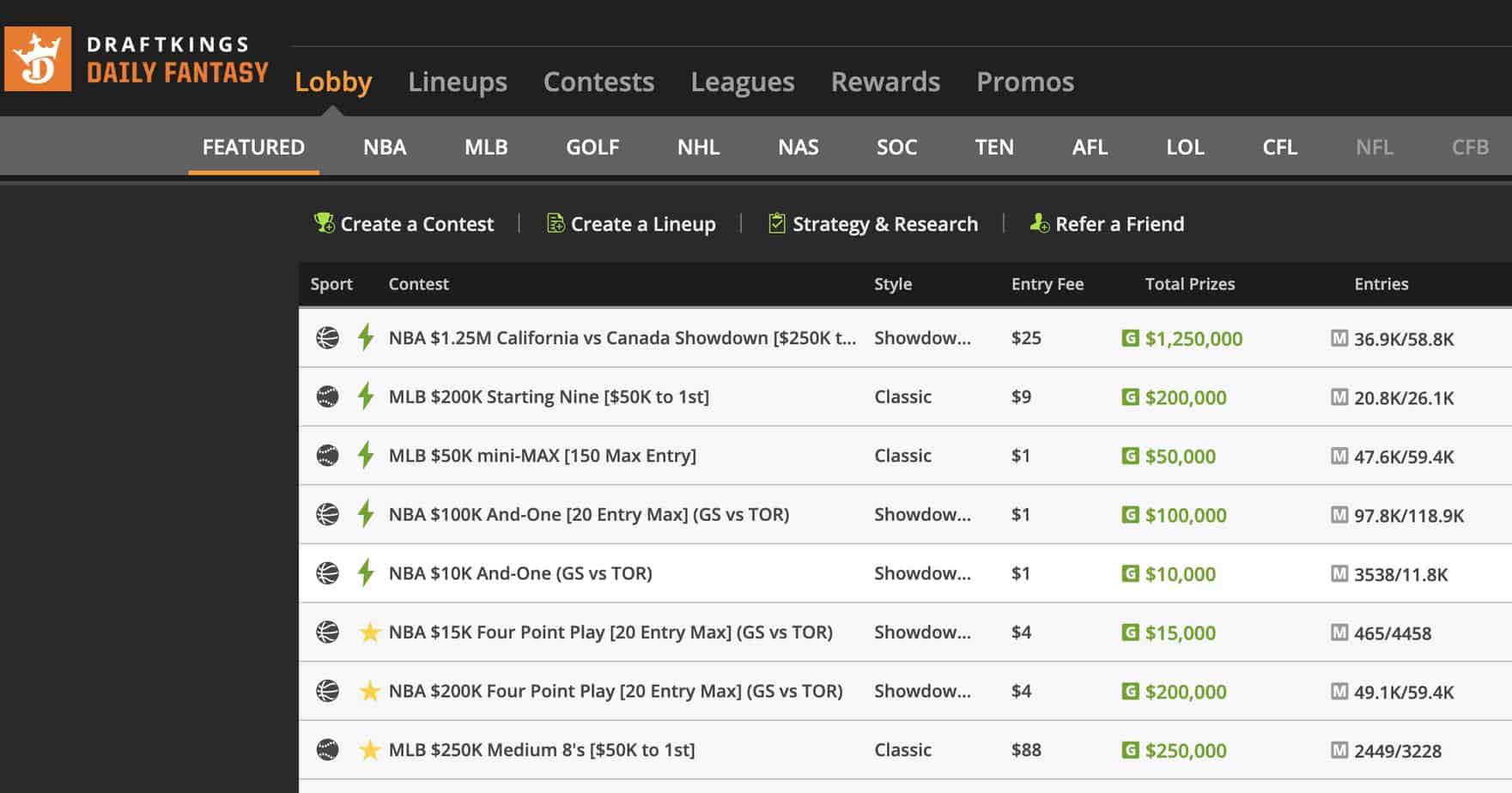Click baseball icon in the MLB $250K Medium 8's row

click(327, 750)
